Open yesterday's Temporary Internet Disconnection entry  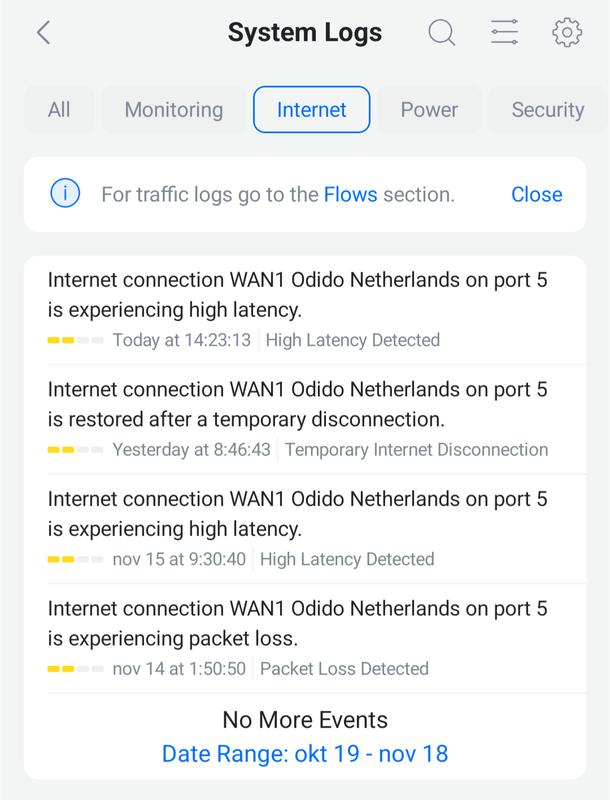tap(305, 415)
